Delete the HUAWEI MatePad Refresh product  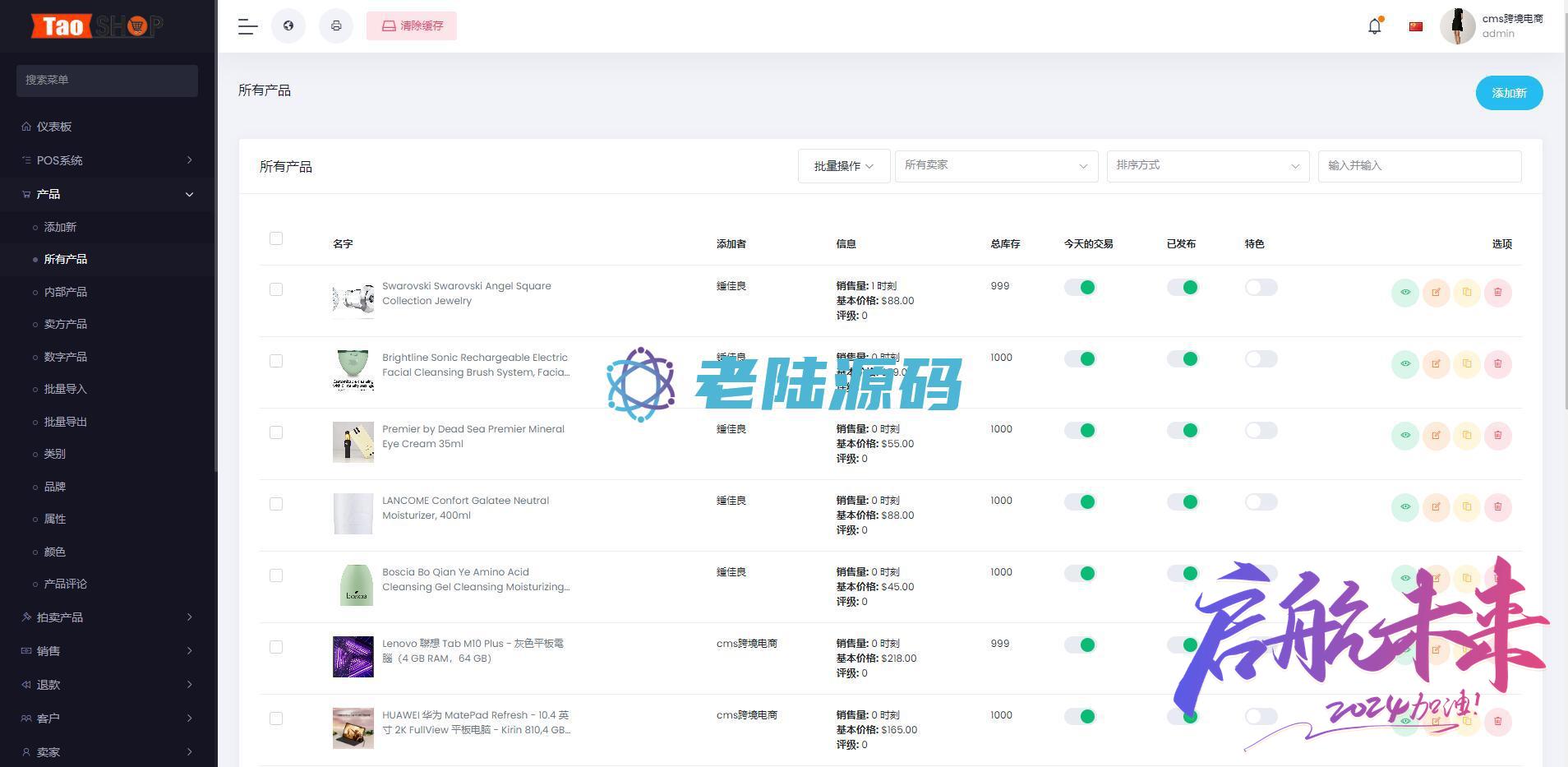point(1497,722)
